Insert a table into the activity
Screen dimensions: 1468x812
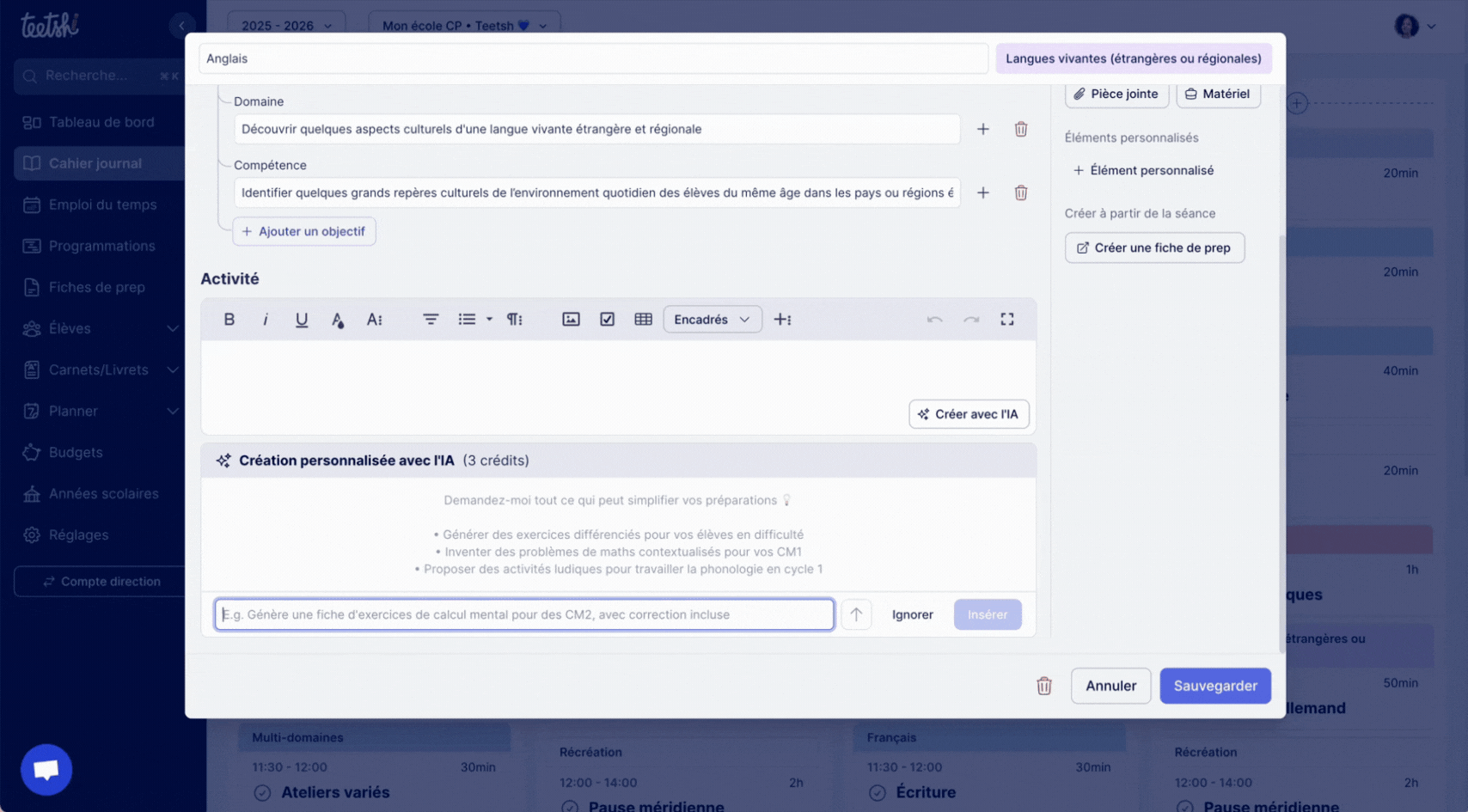[x=643, y=320]
